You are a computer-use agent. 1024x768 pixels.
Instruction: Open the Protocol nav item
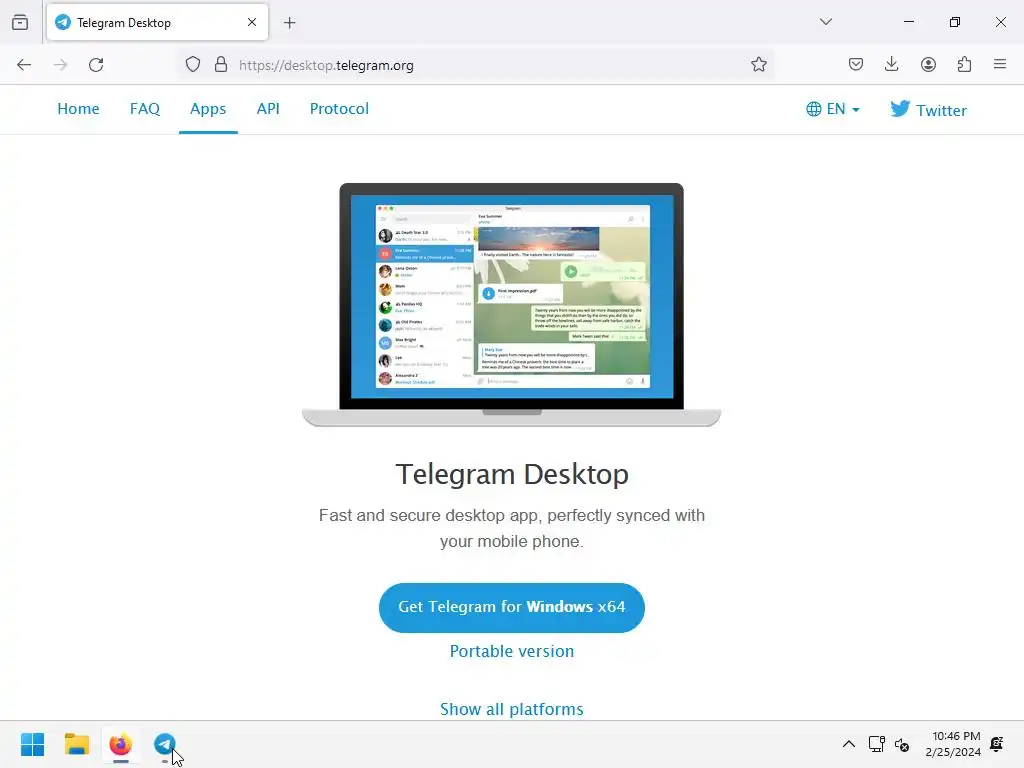pyautogui.click(x=340, y=109)
